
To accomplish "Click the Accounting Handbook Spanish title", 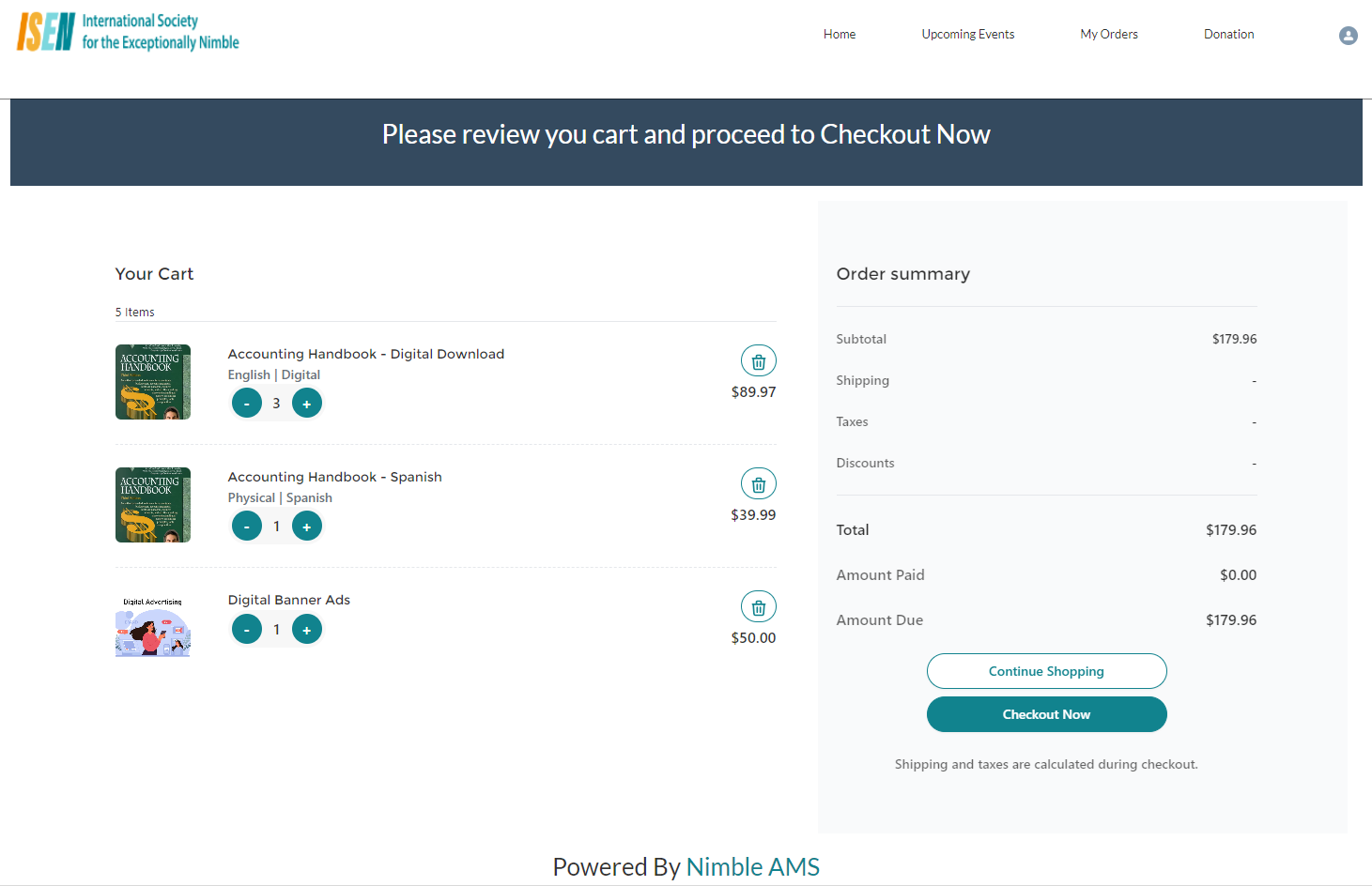I will click(334, 477).
